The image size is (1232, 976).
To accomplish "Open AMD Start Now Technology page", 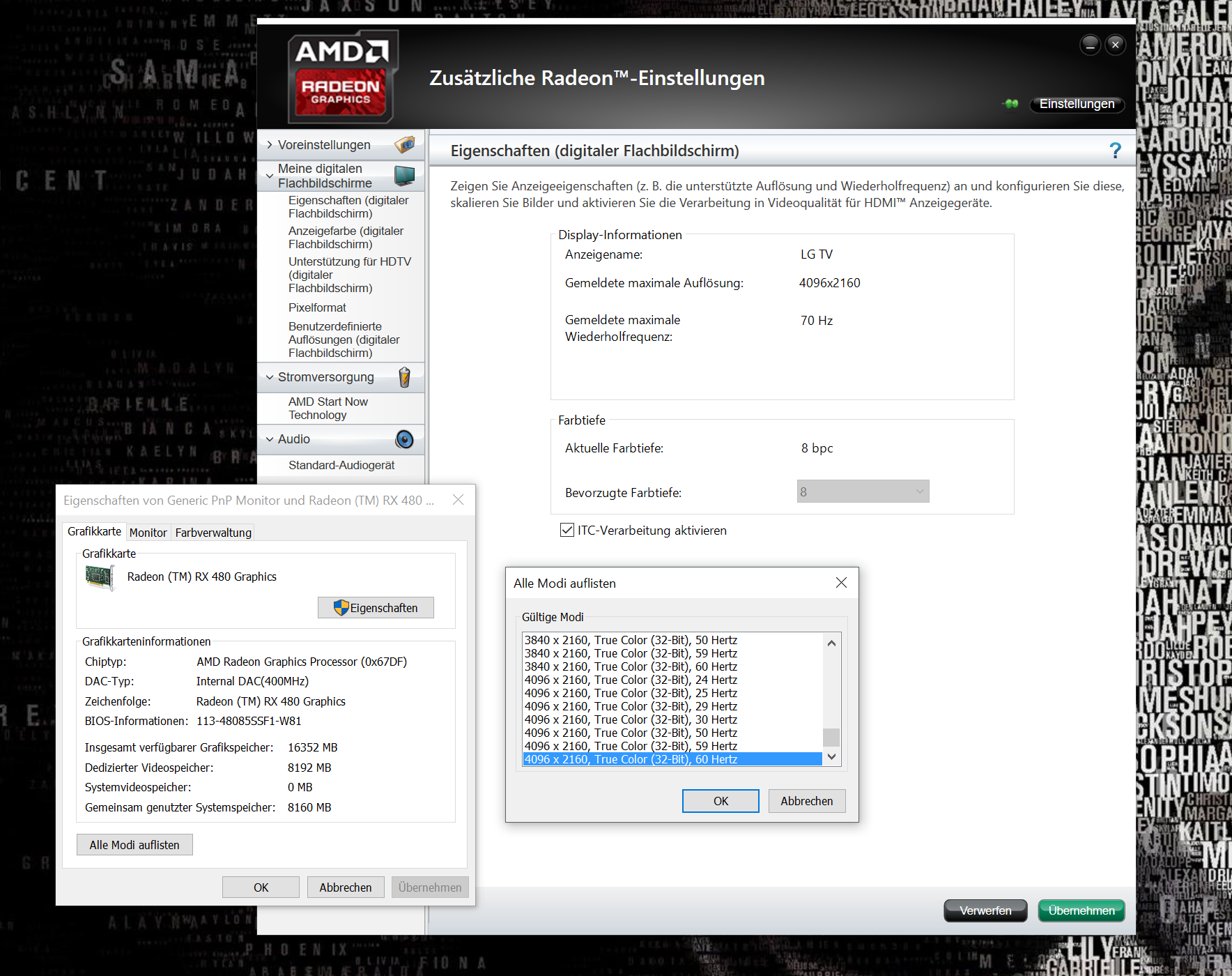I will click(328, 409).
